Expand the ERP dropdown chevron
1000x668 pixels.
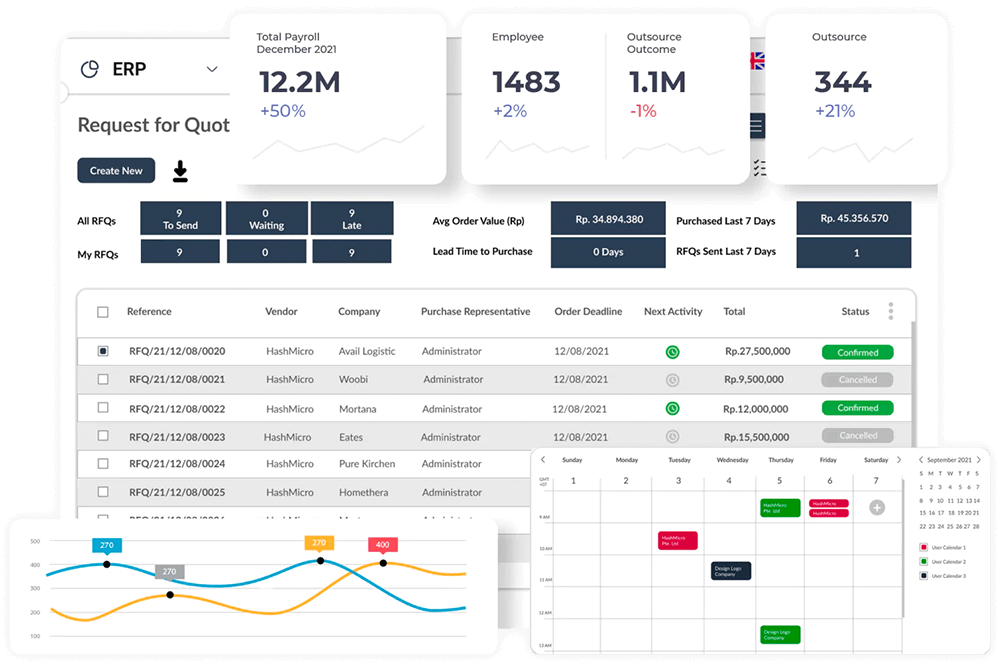click(x=211, y=70)
